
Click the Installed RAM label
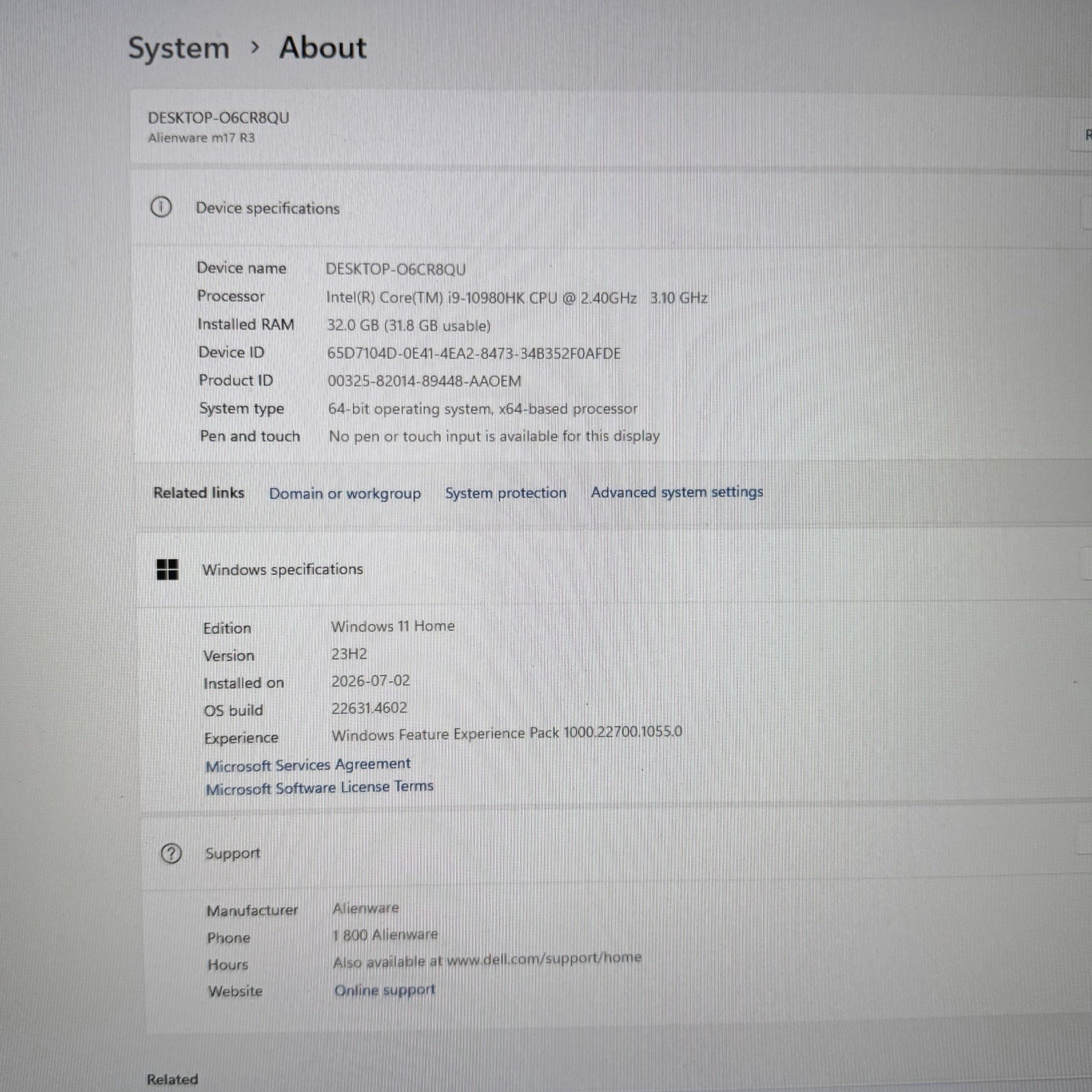[x=246, y=324]
